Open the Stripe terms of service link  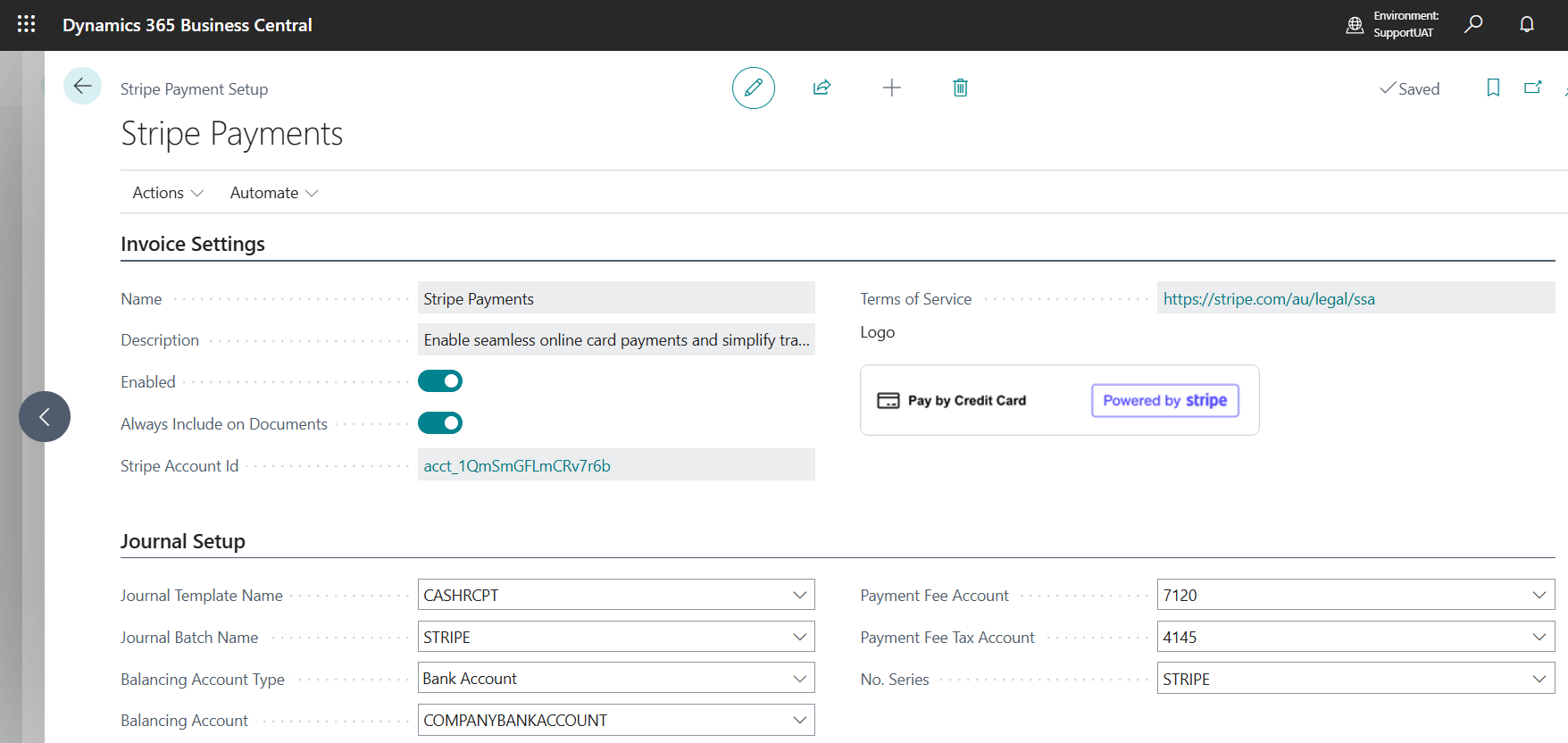[1269, 299]
